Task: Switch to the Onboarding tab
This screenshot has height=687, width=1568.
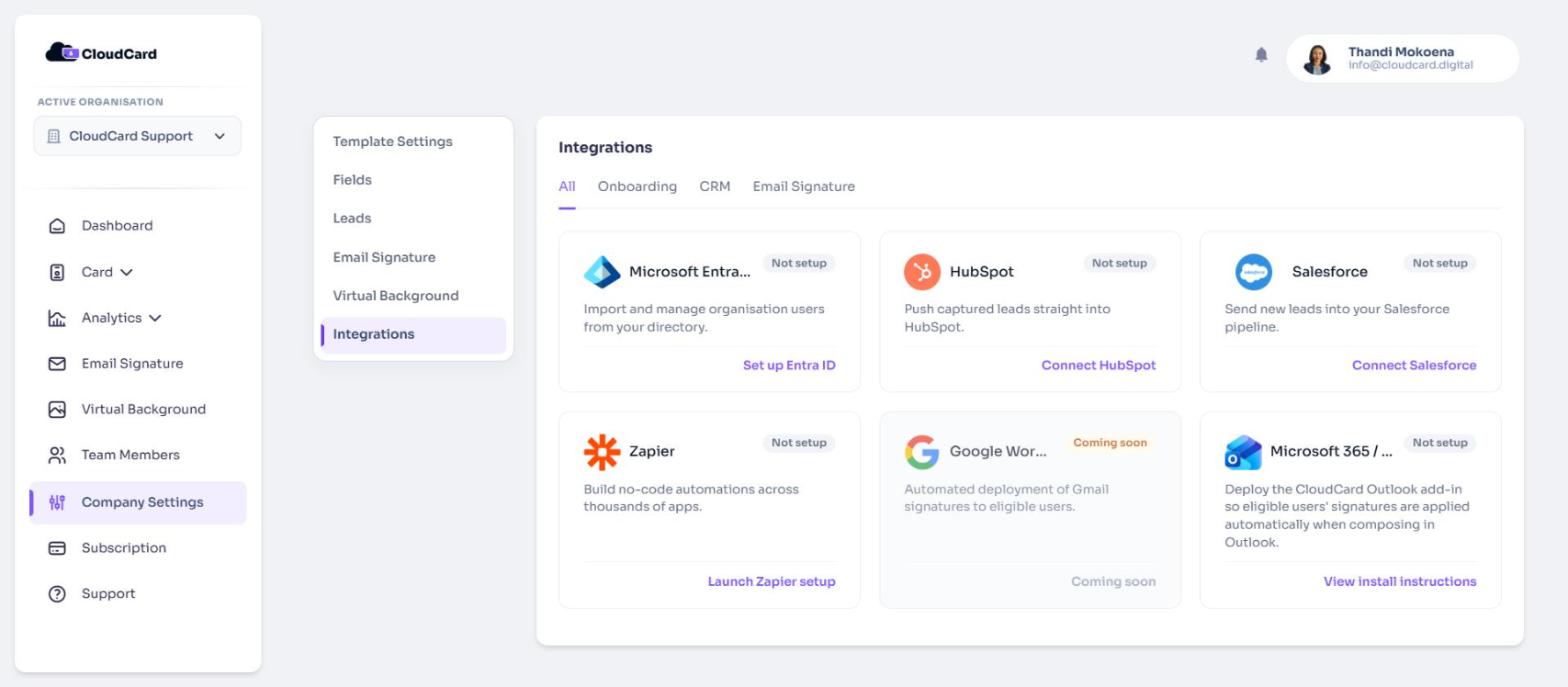Action: 637,187
